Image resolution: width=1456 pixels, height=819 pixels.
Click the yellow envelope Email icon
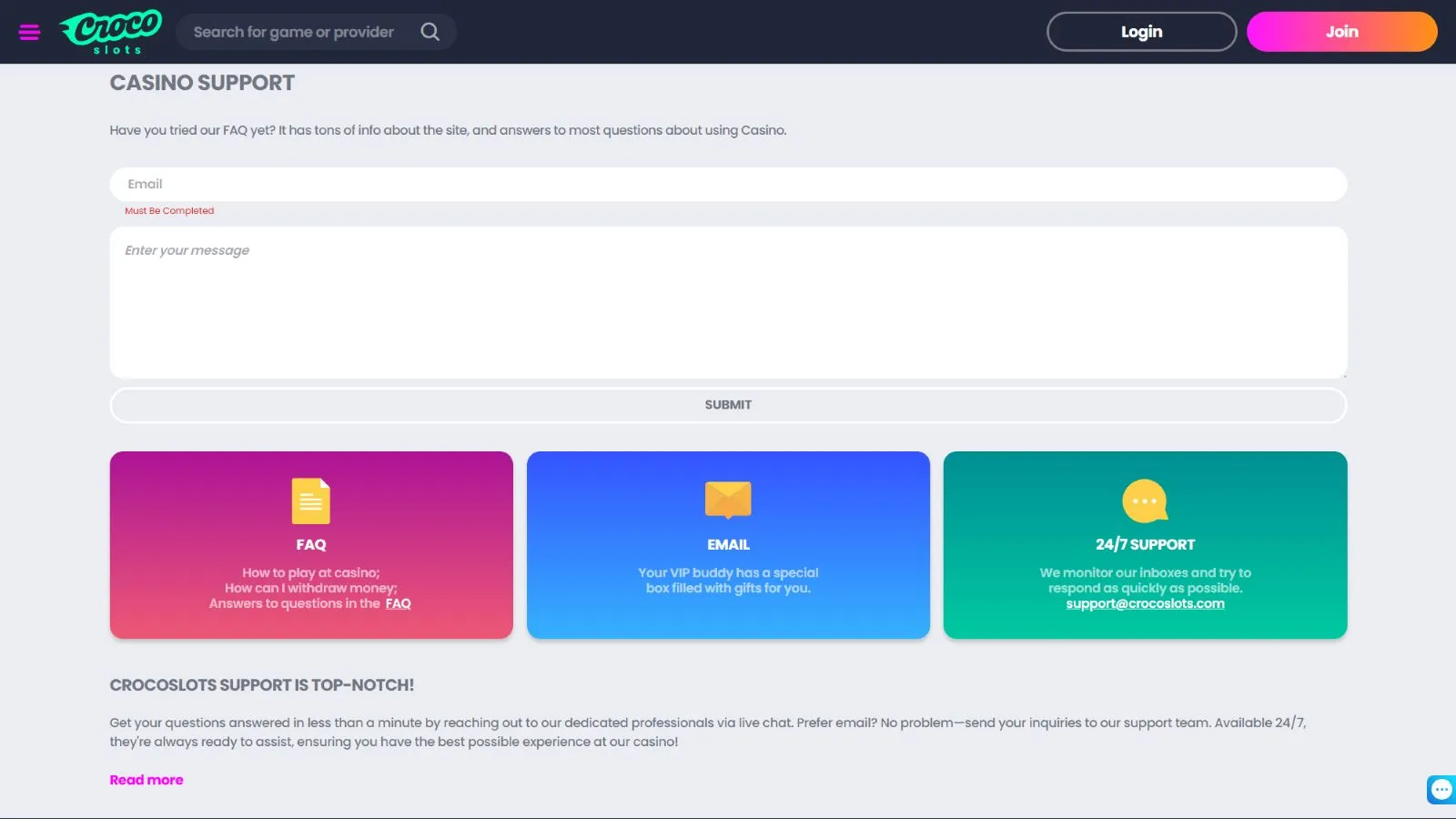(728, 500)
